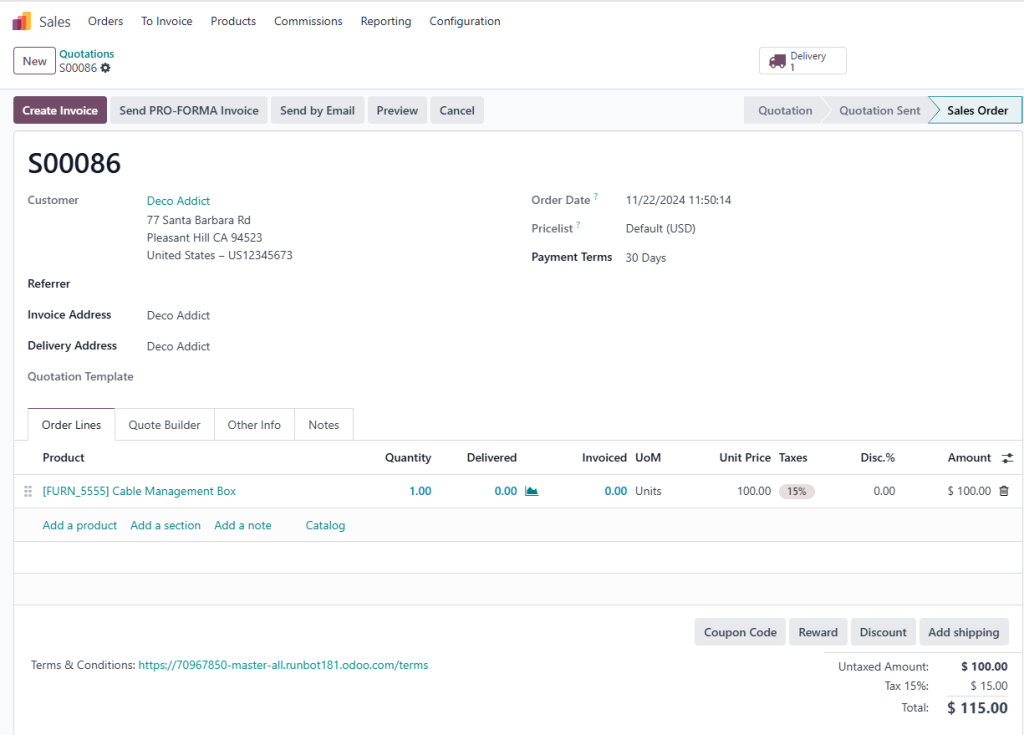Open the Terms & Conditions URL
1024x735 pixels.
point(283,665)
